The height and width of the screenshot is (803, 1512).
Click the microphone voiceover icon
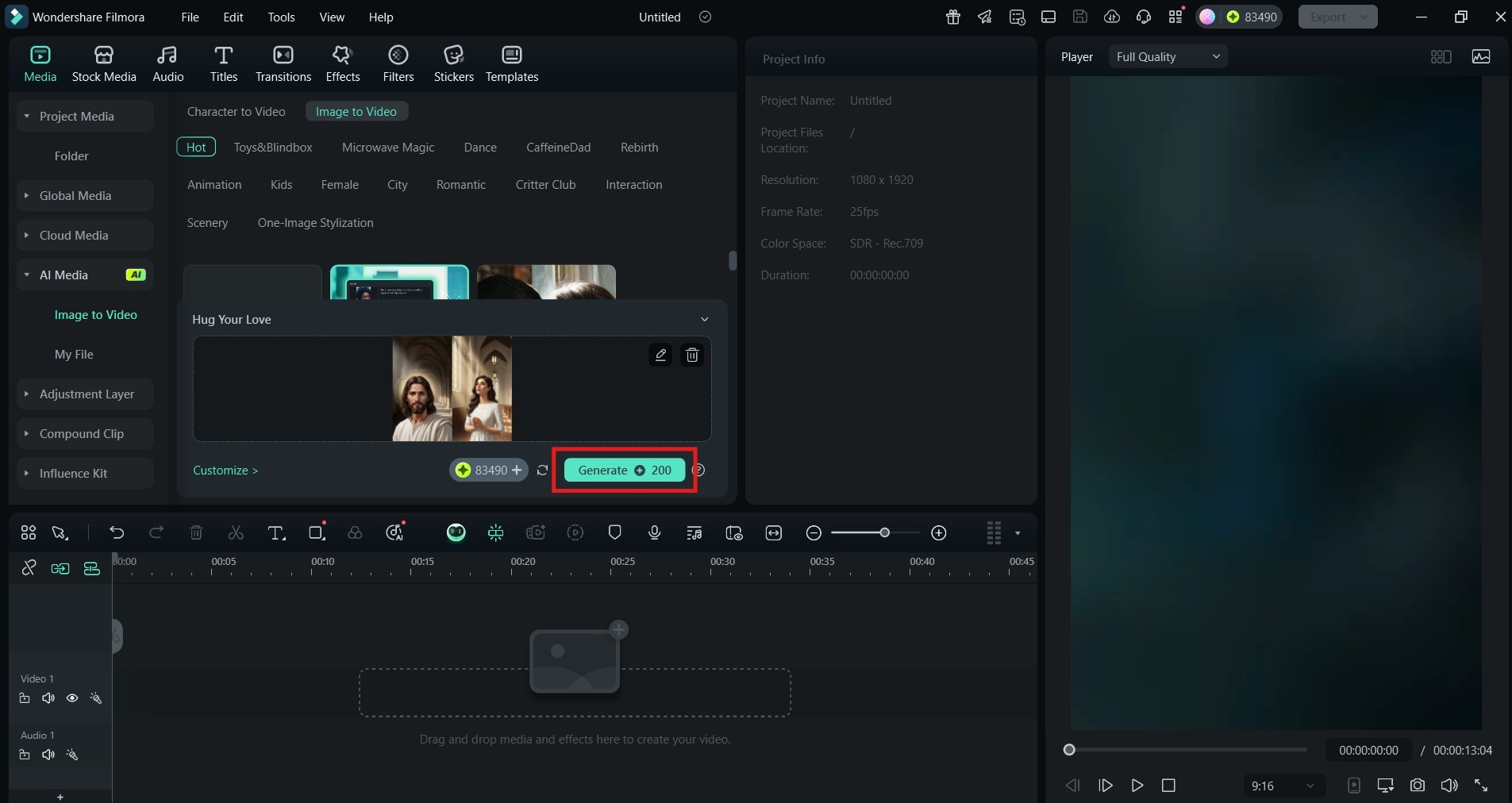[x=654, y=532]
